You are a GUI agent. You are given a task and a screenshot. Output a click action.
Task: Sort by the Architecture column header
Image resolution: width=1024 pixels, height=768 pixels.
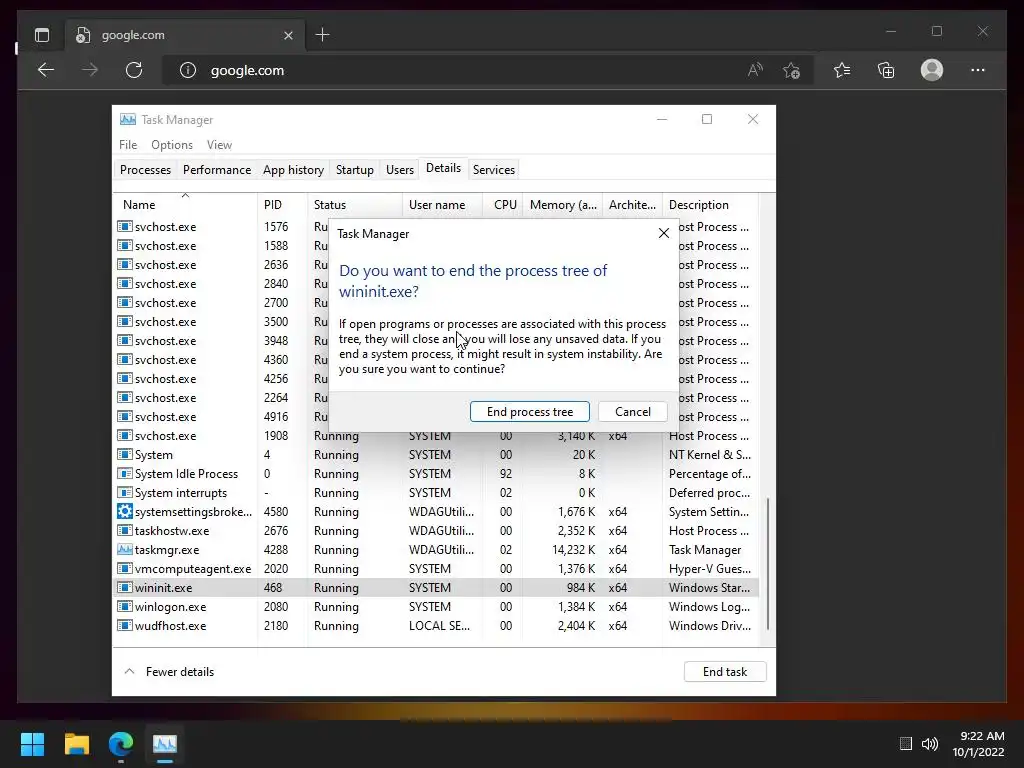(x=632, y=204)
